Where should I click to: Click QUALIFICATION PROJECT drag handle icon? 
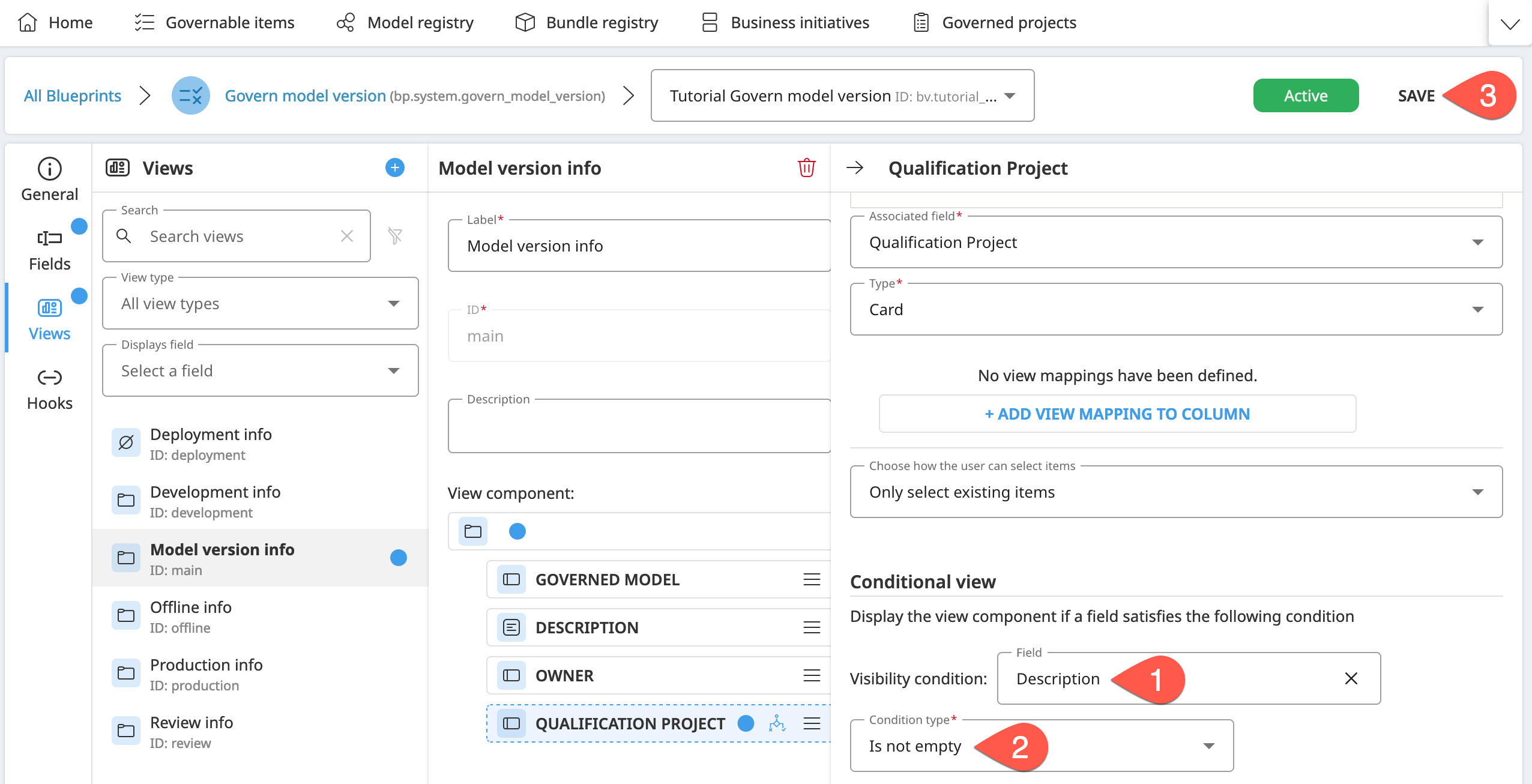click(x=812, y=723)
